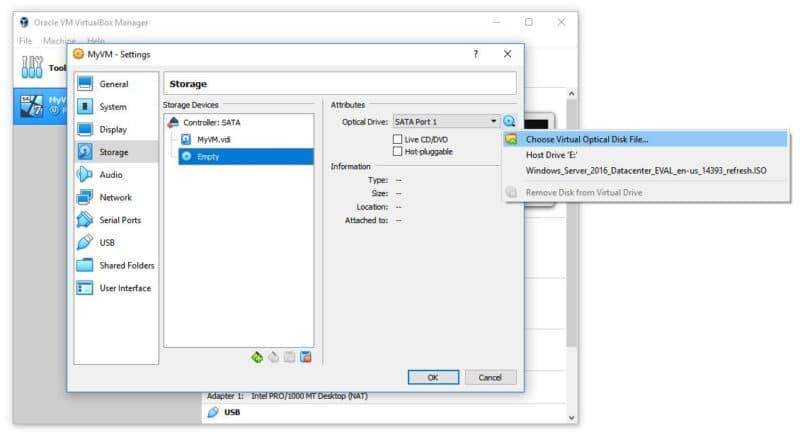Click the add storage controller icon
Viewport: 800px width, 442px height.
[x=257, y=356]
